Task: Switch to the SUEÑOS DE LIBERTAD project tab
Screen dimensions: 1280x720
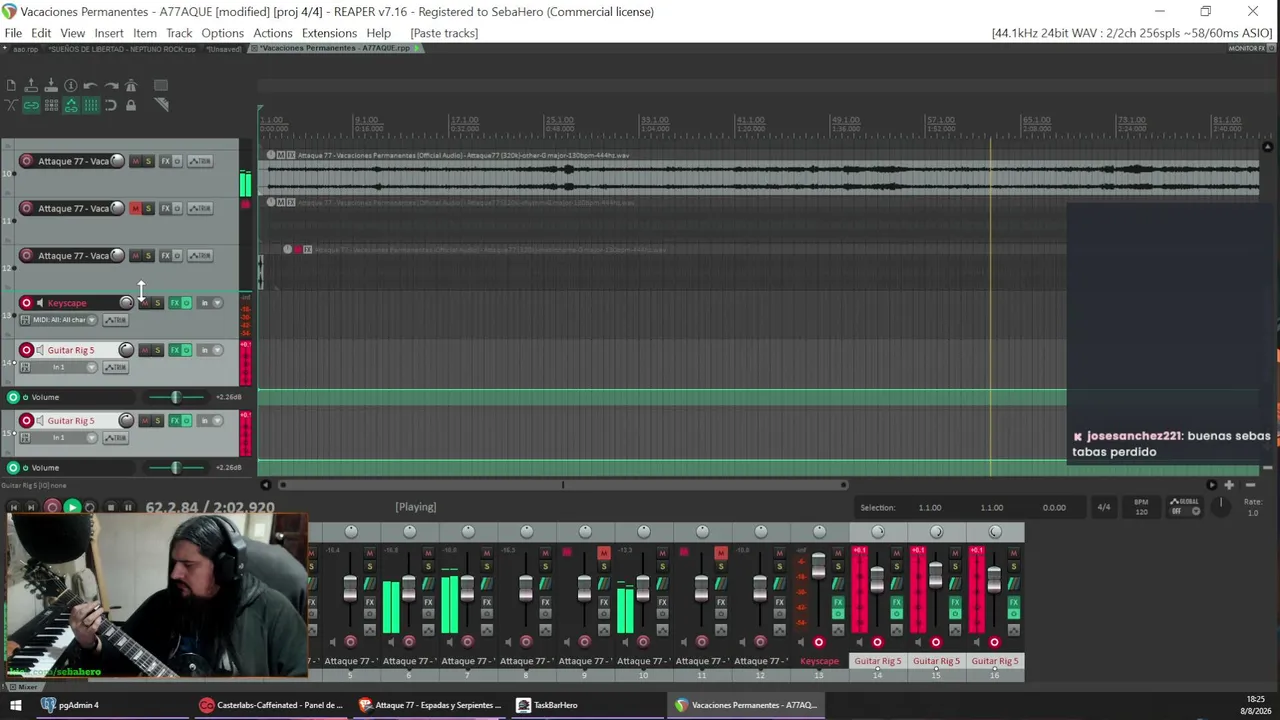Action: 121,49
